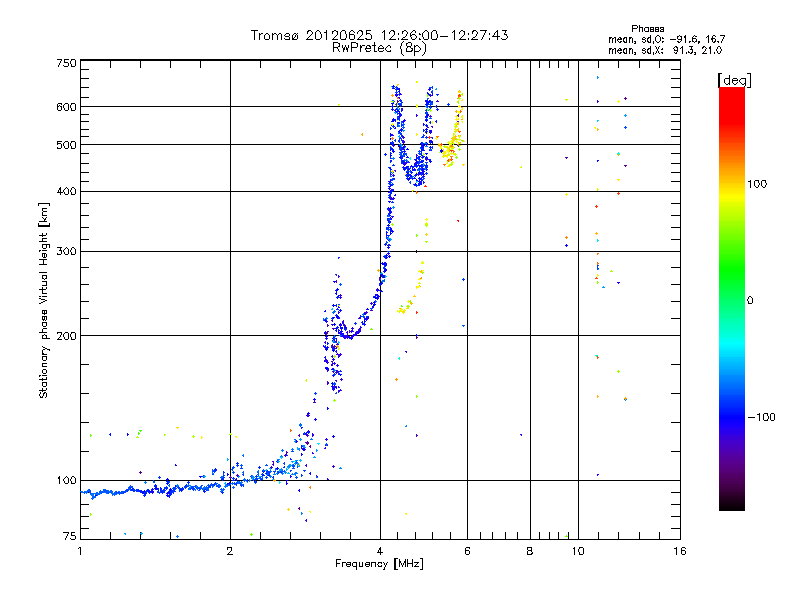Click the x-axis tick label '16'

(x=680, y=551)
